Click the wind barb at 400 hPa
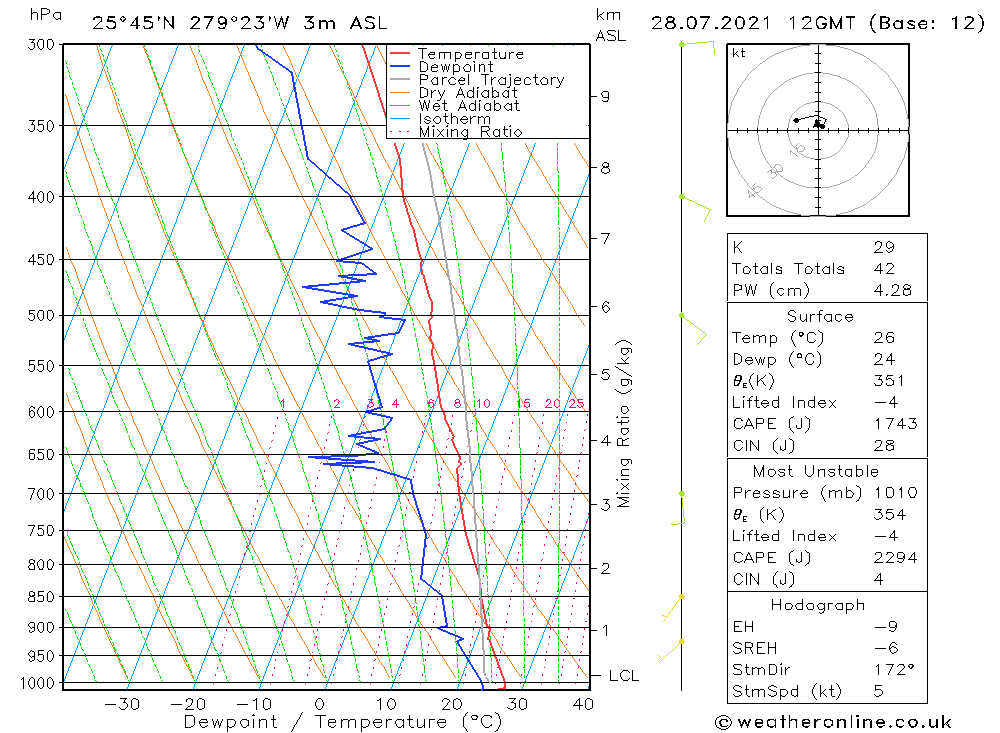Screen dimensions: 1000x733 pyautogui.click(x=694, y=204)
